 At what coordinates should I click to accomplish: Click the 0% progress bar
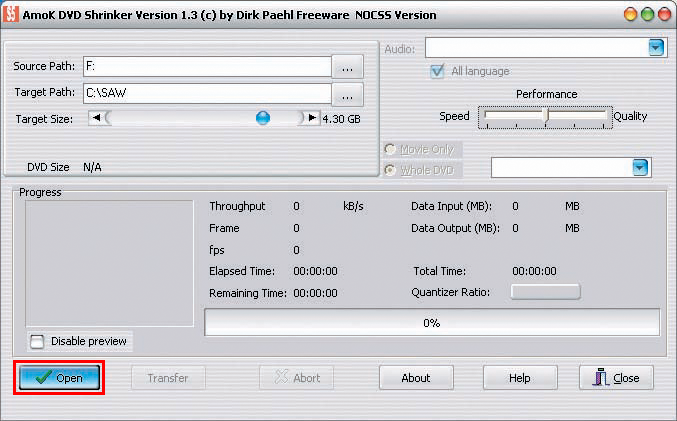pos(432,322)
